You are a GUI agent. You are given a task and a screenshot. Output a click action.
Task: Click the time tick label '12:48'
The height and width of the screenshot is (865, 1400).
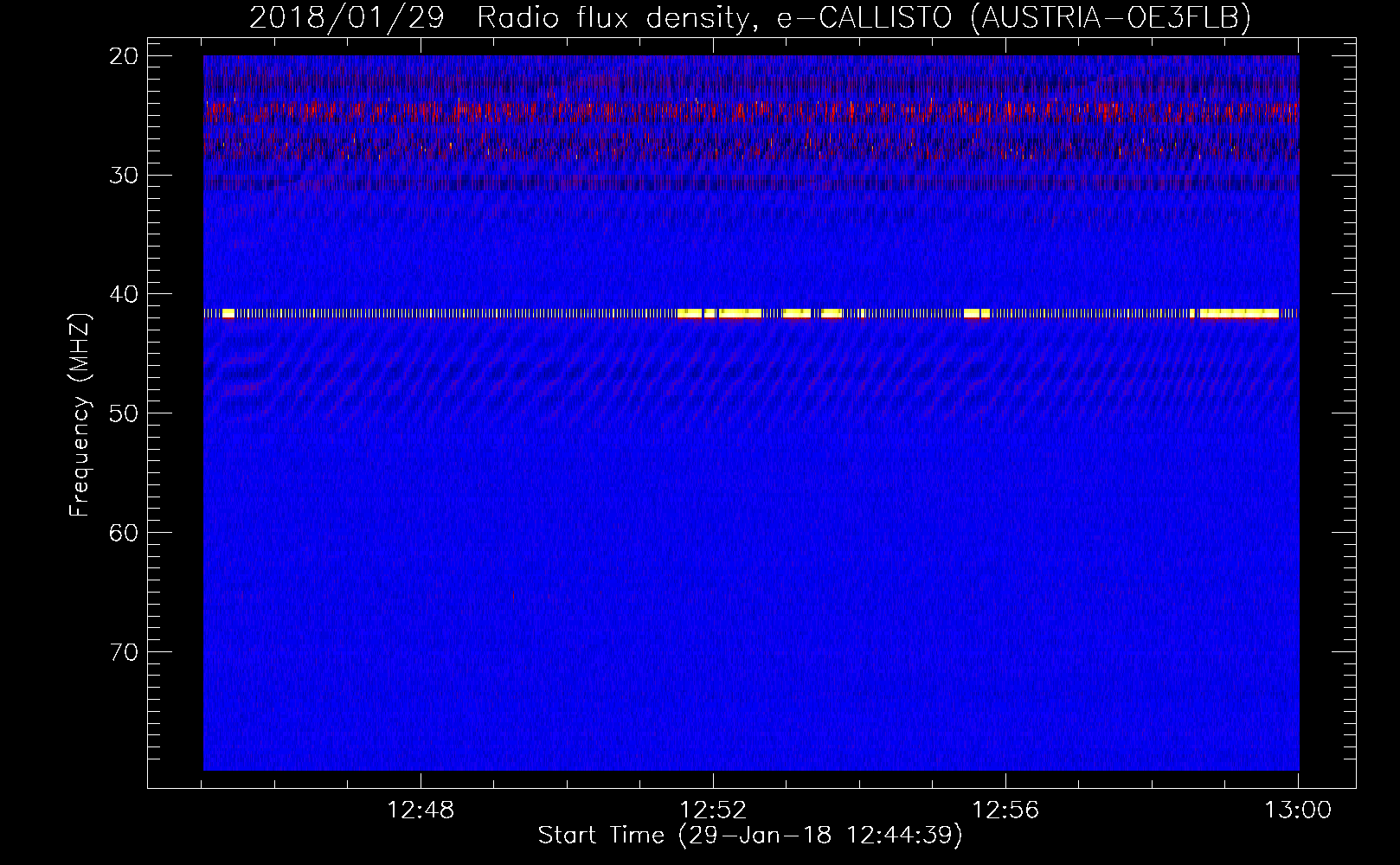pos(421,811)
